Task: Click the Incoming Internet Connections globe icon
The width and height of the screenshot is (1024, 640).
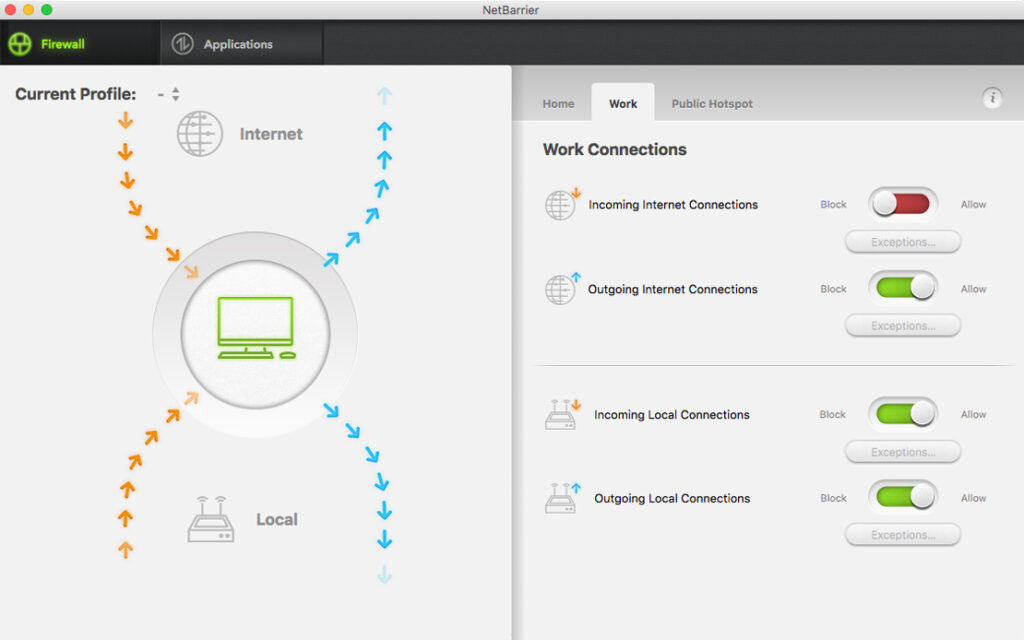Action: pyautogui.click(x=561, y=204)
